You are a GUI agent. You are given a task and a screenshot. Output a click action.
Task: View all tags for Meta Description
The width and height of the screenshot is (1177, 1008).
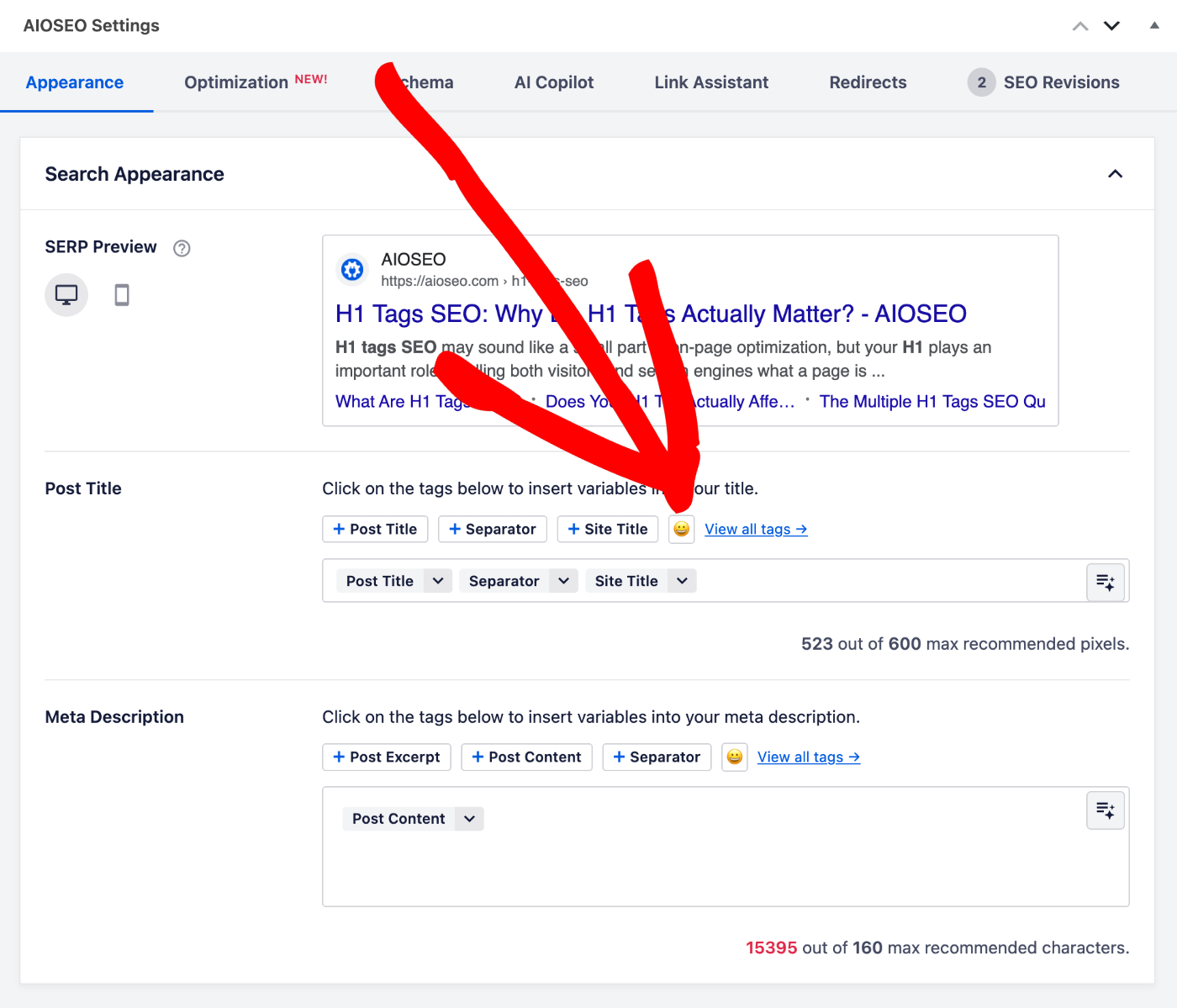point(809,757)
